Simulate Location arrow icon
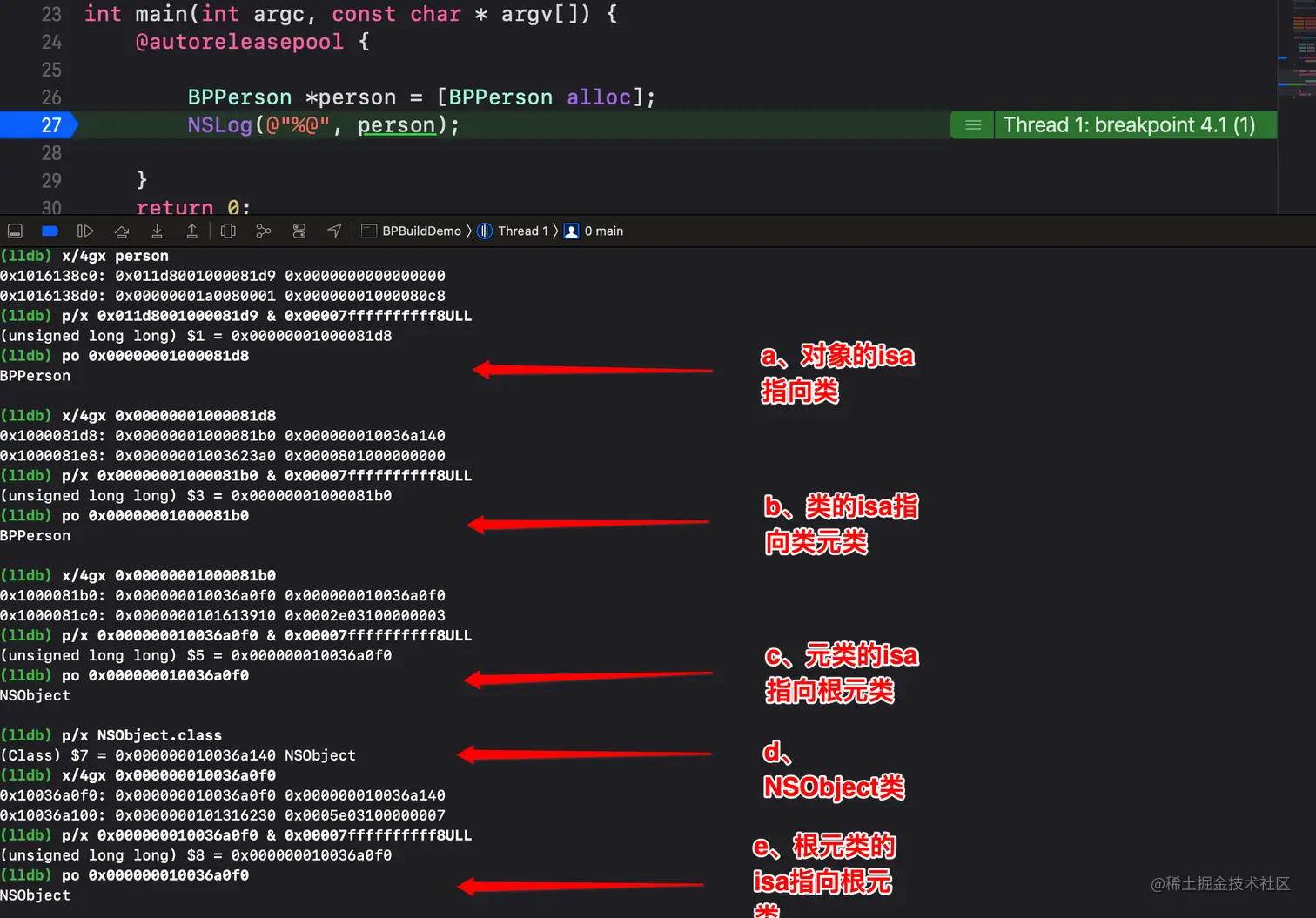1316x918 pixels. [334, 231]
